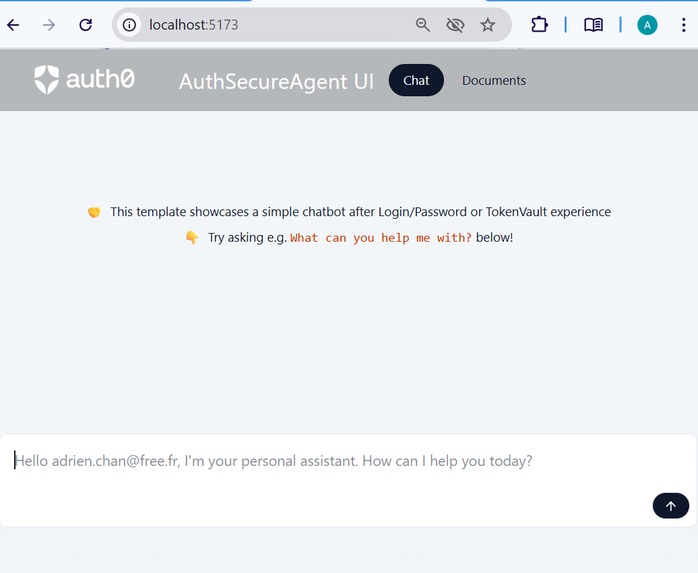View site information for localhost
Screen dimensions: 698x573
pos(130,25)
